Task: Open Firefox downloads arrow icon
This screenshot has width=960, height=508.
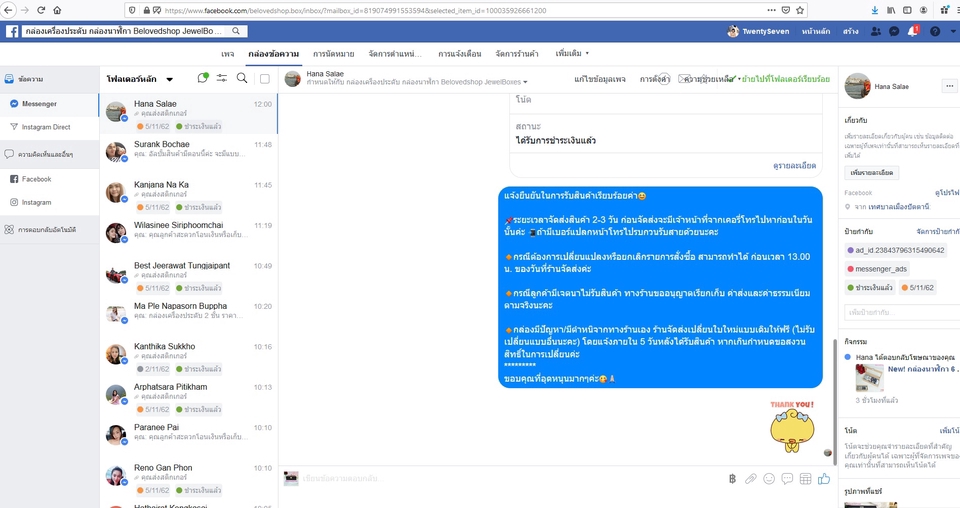Action: click(875, 10)
